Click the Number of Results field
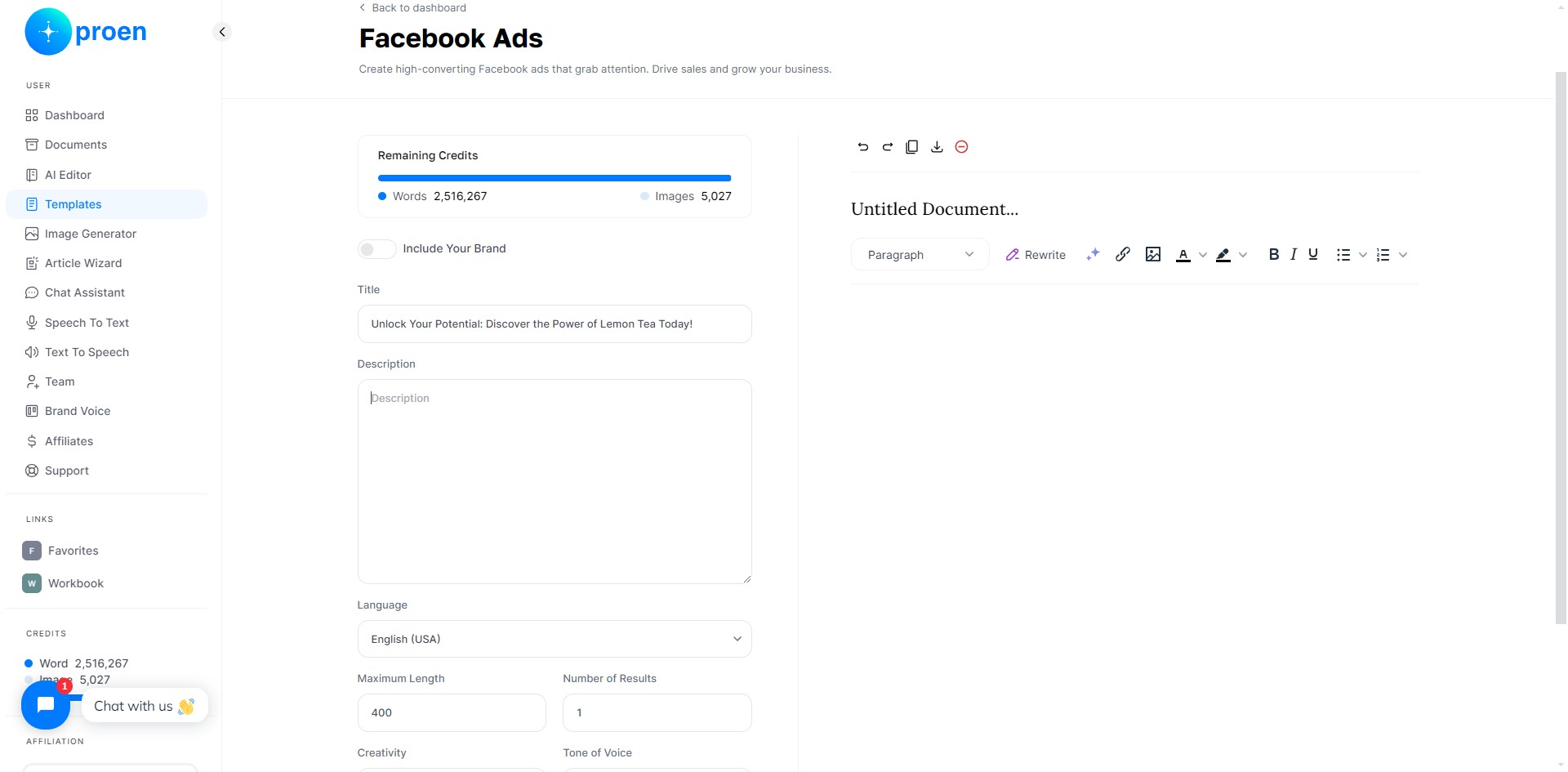This screenshot has height=772, width=1568. tap(657, 712)
